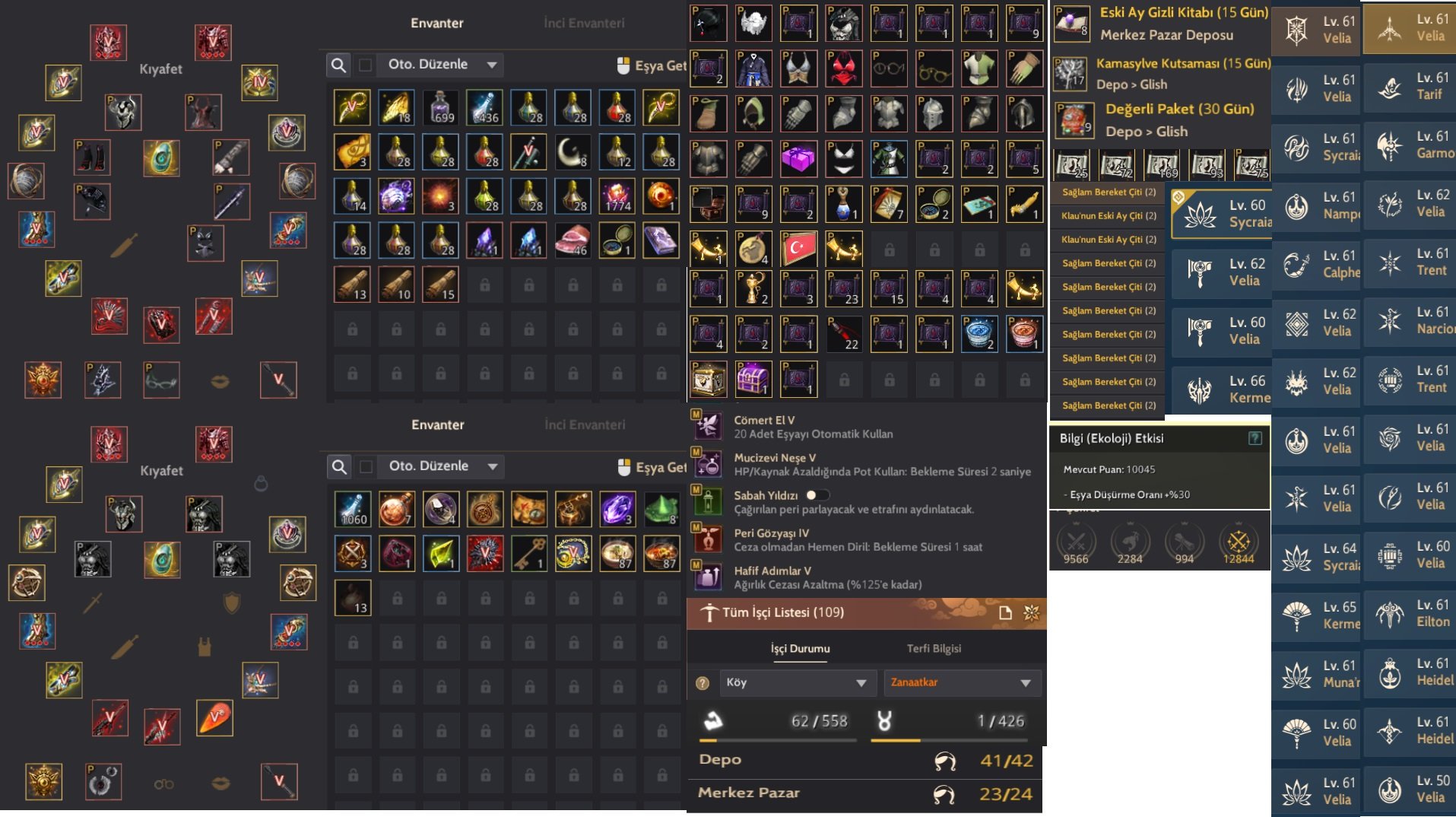
Task: Toggle the Sabah Yıldızı switch
Action: pyautogui.click(x=817, y=495)
